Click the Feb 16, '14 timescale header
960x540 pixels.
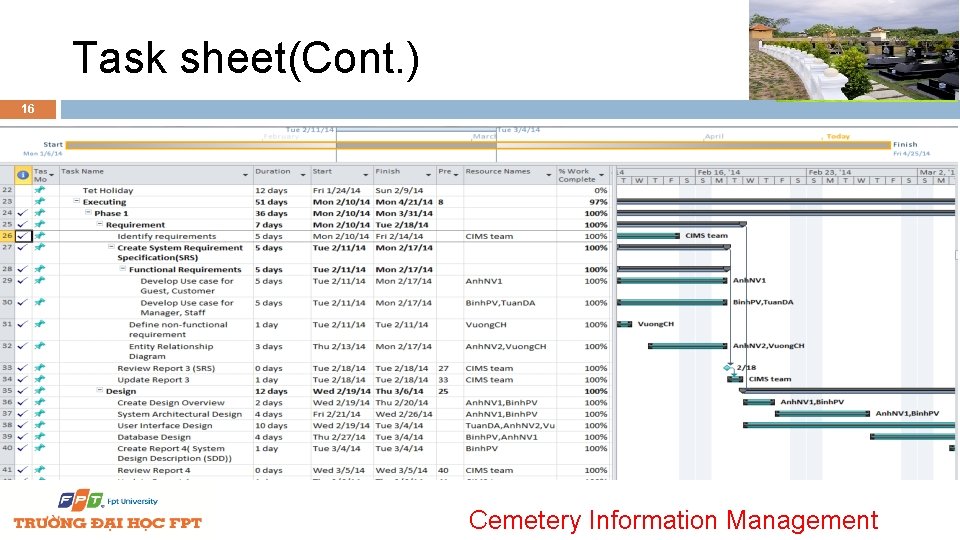[719, 172]
